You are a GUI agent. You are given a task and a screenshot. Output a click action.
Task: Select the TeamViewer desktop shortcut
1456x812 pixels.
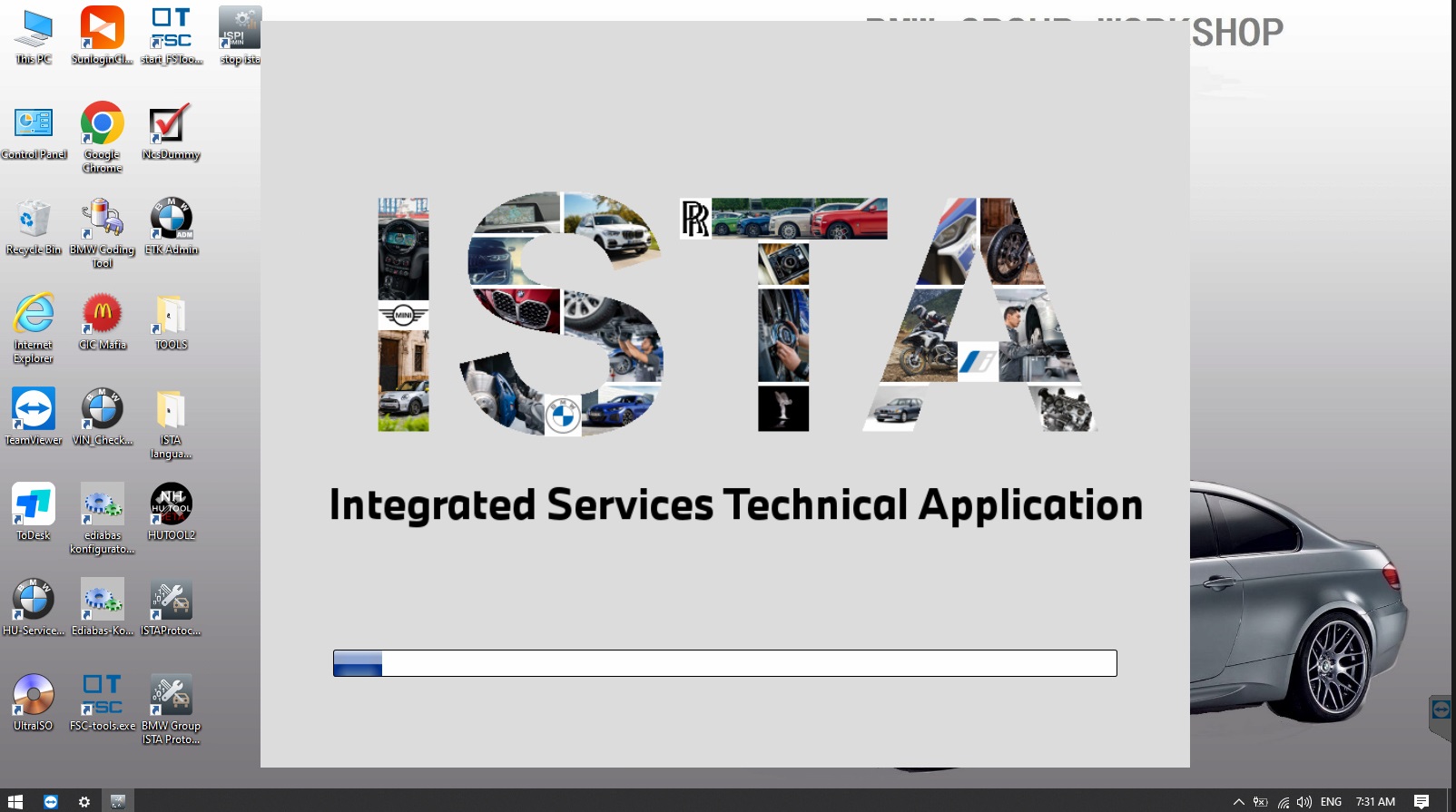(x=34, y=417)
